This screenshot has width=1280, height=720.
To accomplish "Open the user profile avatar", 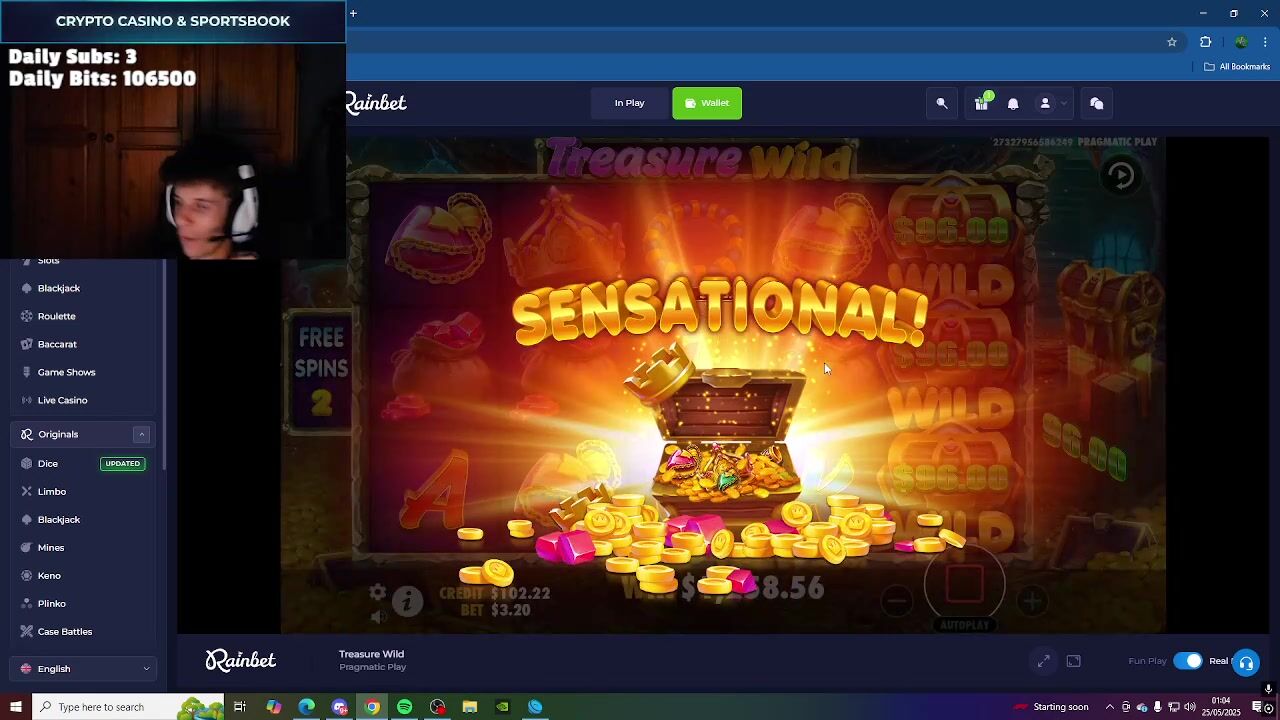I will pos(1045,103).
